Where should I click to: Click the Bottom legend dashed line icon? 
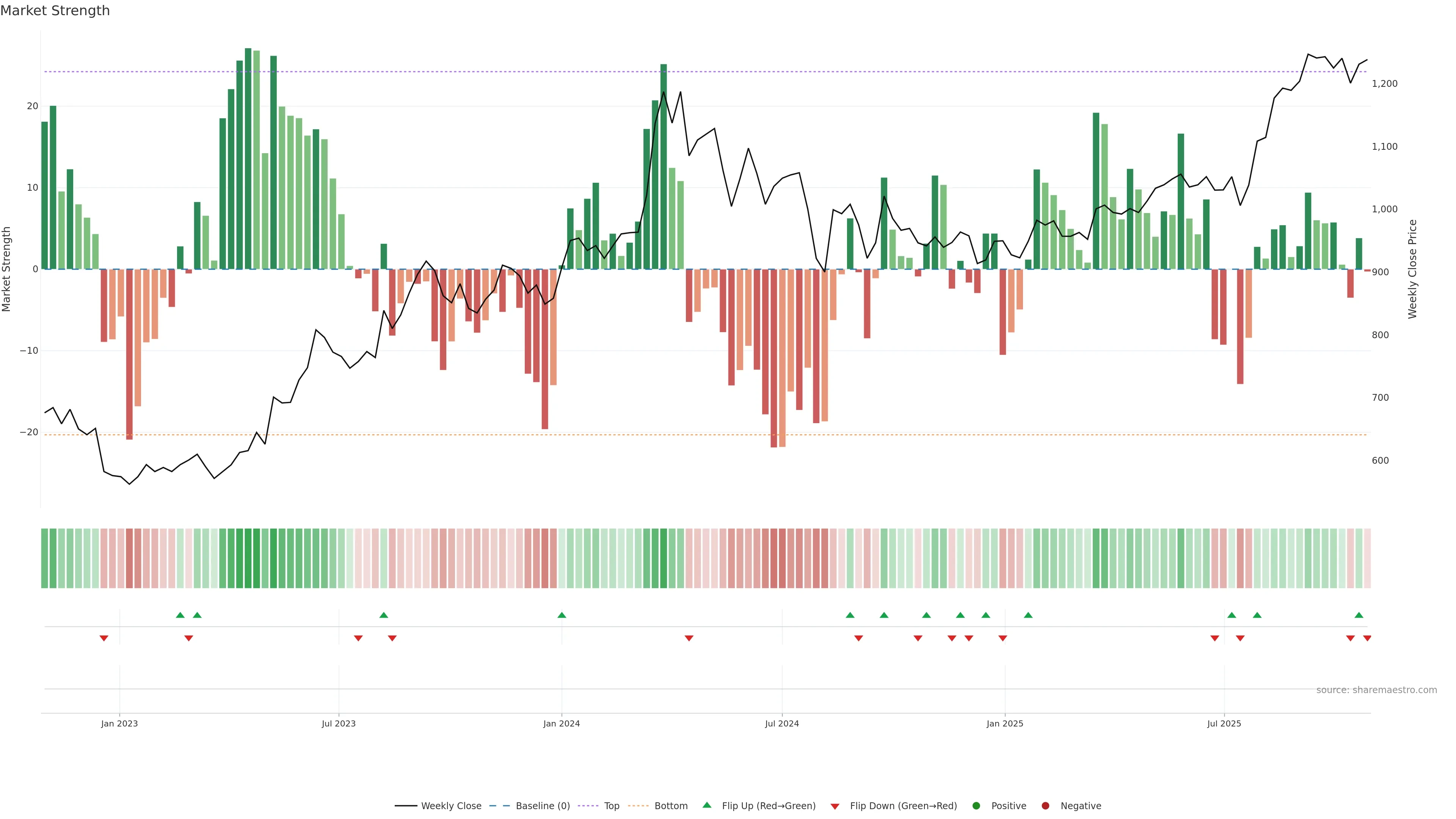pos(638,806)
